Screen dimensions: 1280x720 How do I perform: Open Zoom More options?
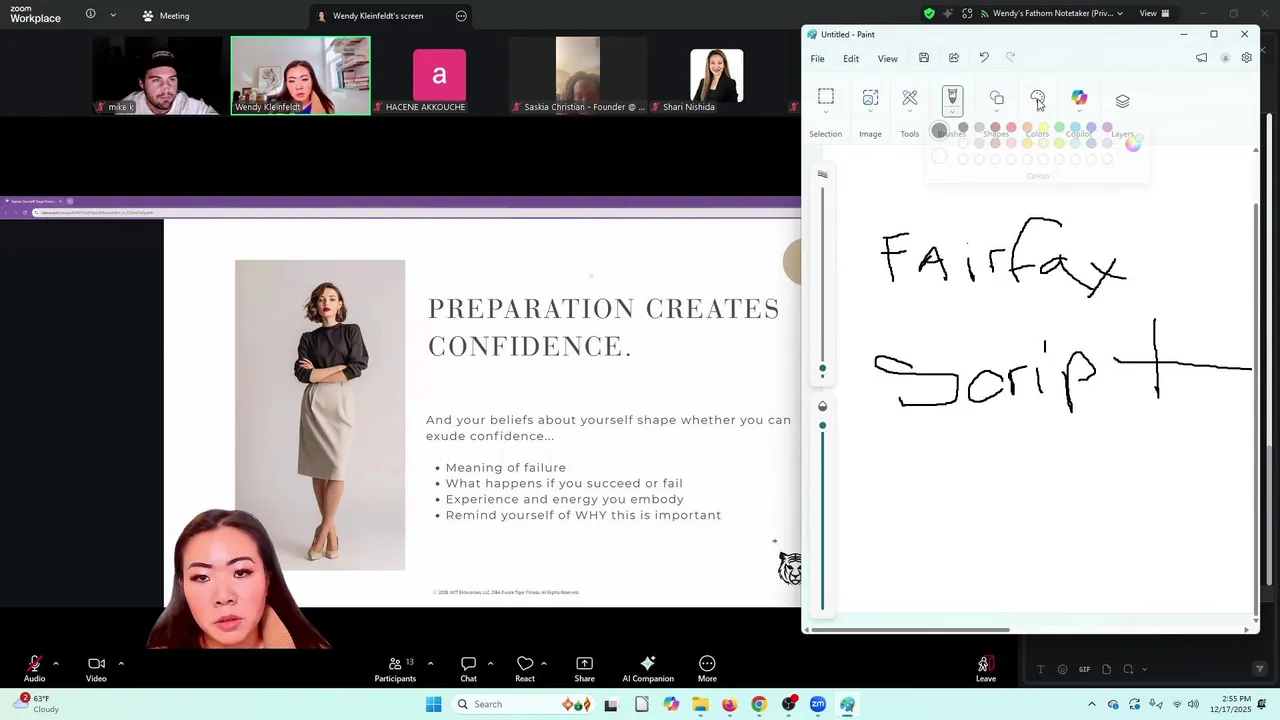click(707, 669)
